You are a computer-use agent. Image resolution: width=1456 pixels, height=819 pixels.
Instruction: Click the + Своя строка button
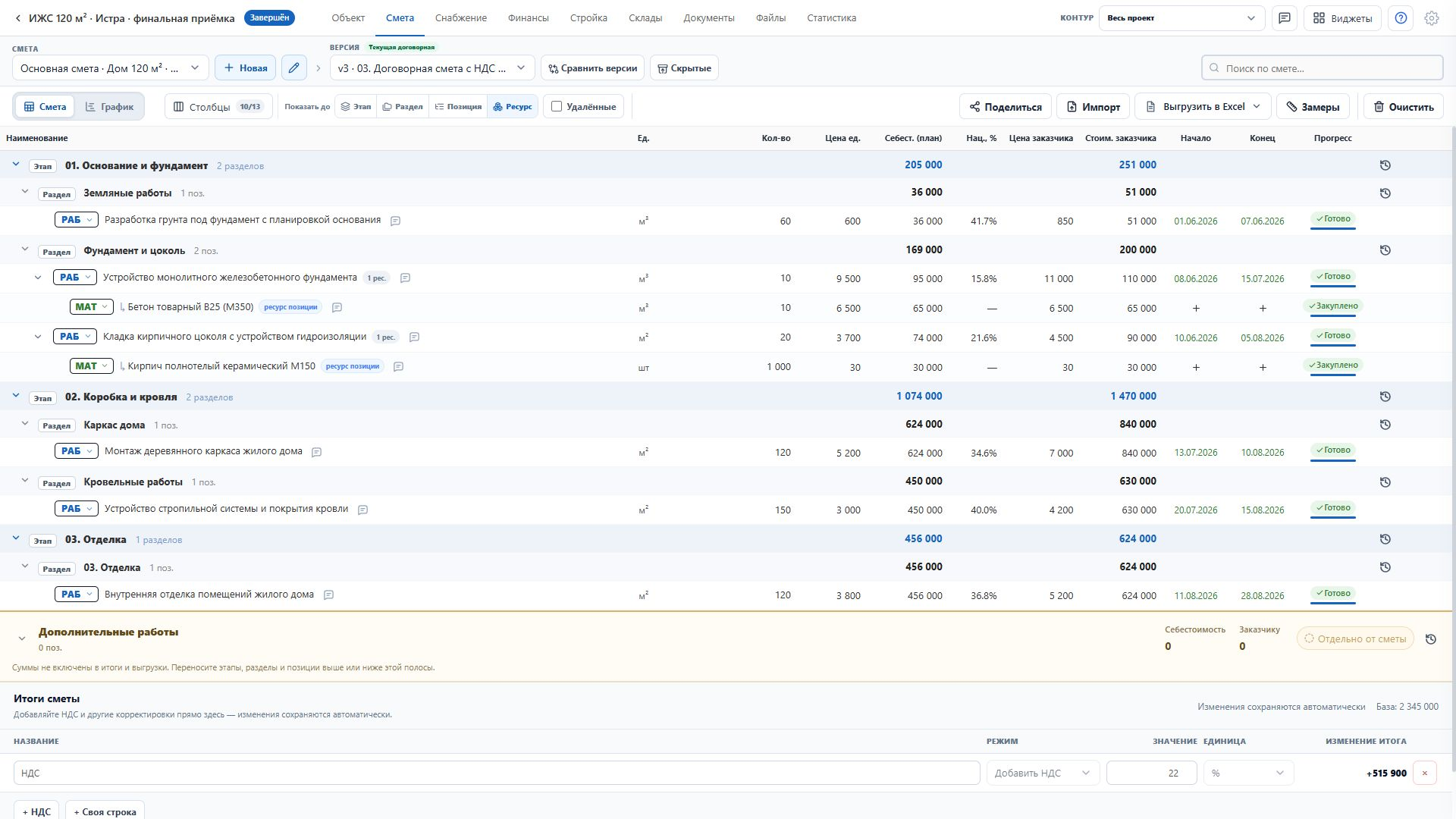(105, 811)
